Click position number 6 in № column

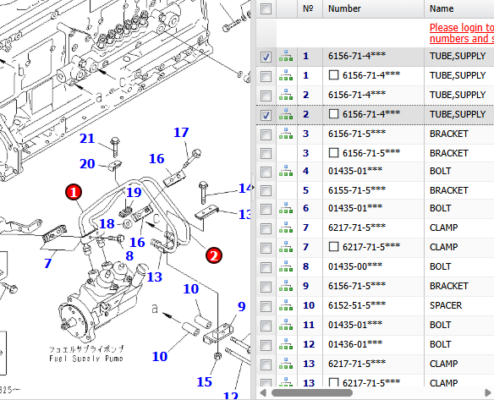pos(306,208)
